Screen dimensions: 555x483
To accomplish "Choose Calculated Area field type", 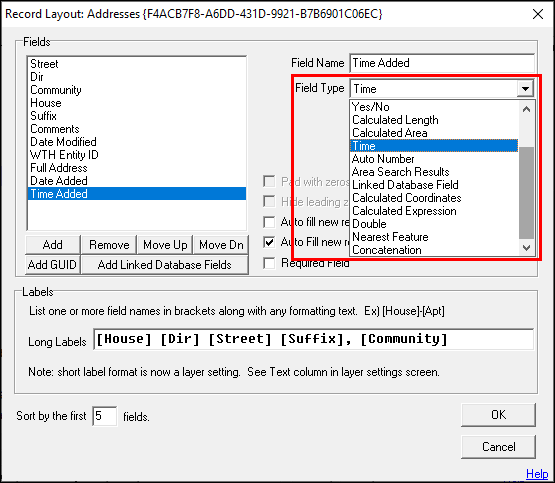I will [434, 133].
